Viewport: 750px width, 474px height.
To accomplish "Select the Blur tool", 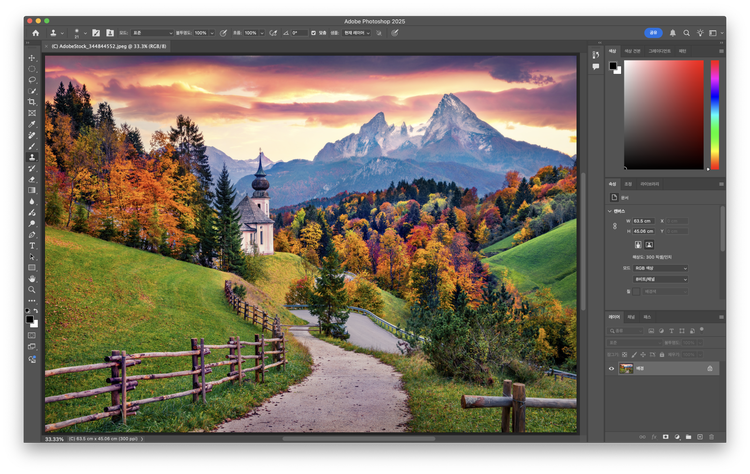I will pos(32,201).
